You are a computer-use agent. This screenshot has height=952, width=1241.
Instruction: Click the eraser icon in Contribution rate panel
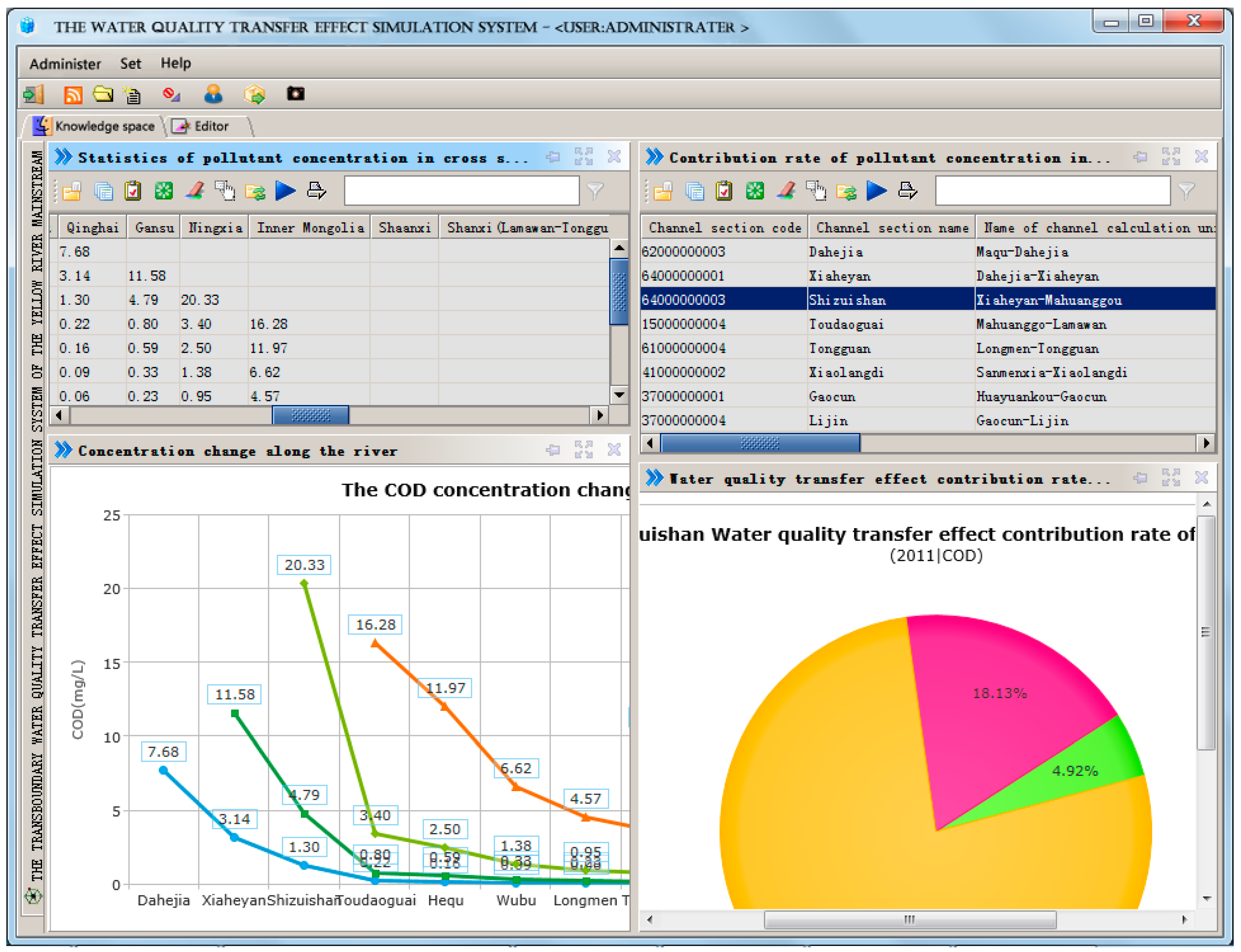[786, 191]
